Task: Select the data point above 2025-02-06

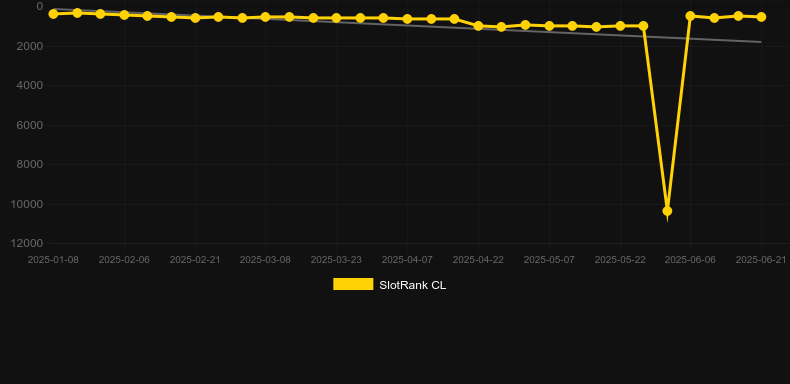Action: point(124,15)
